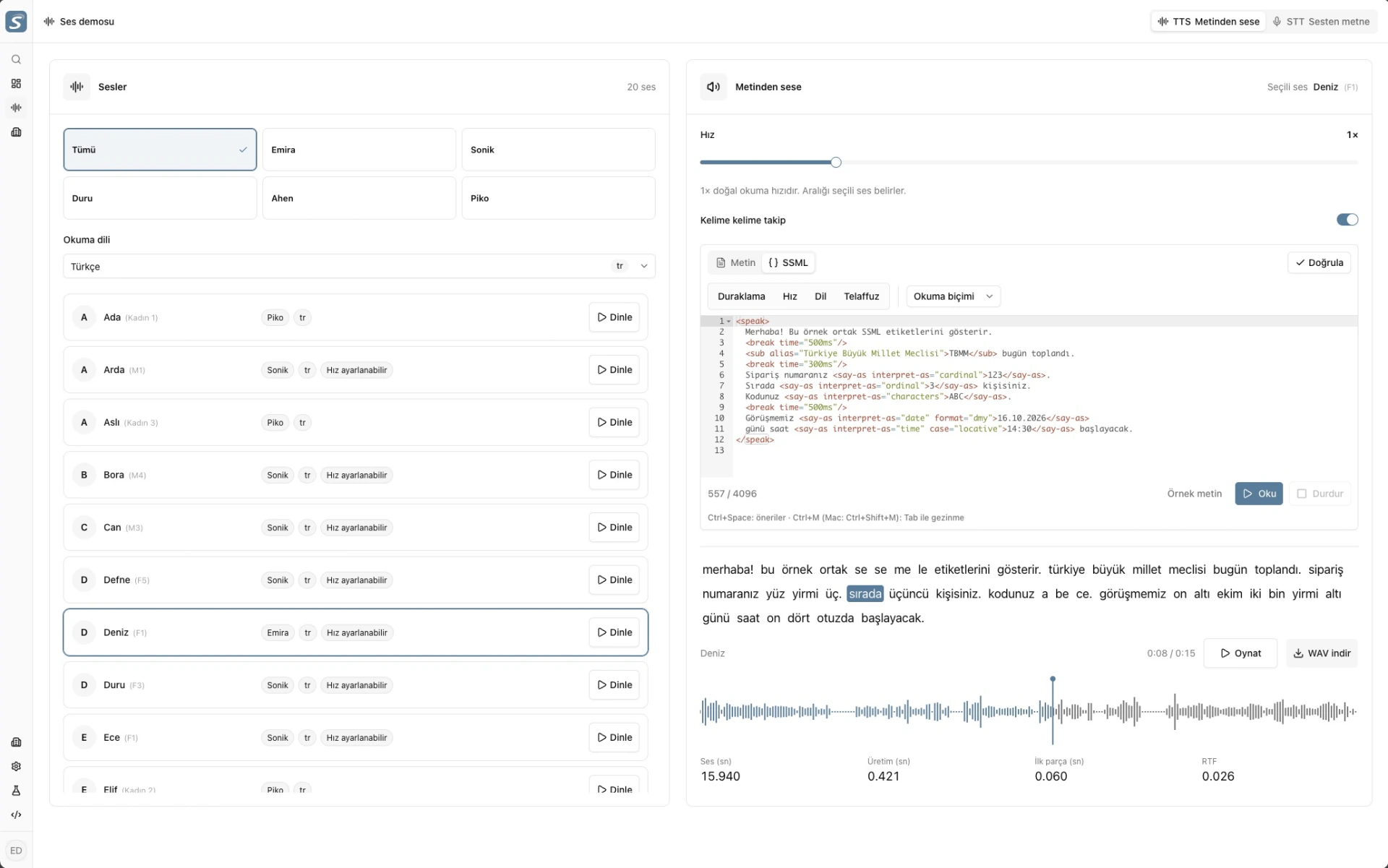Open the Okuma dili Türkçe dropdown
Screen dimensions: 1388x868
click(359, 266)
